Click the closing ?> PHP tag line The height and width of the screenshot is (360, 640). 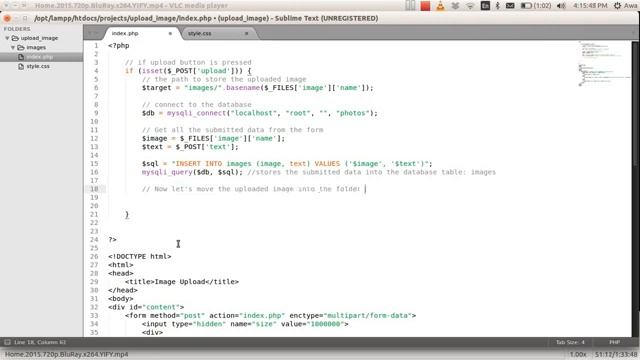pos(112,240)
